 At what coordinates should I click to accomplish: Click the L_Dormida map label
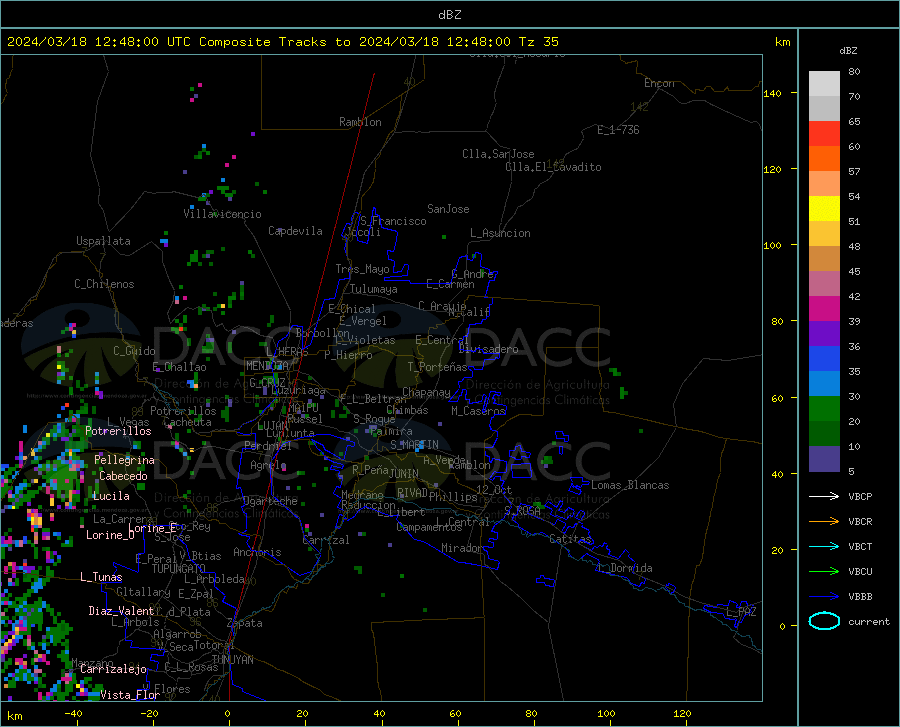click(x=625, y=568)
